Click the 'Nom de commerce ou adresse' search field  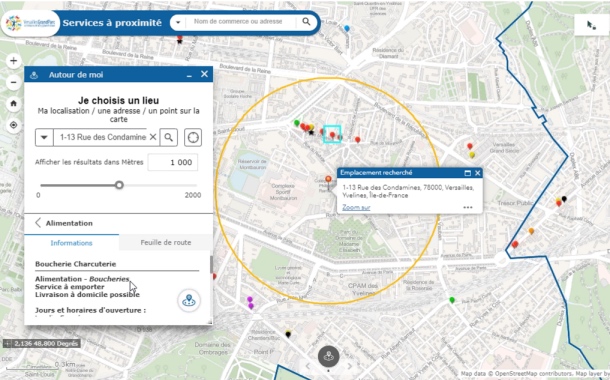238,22
